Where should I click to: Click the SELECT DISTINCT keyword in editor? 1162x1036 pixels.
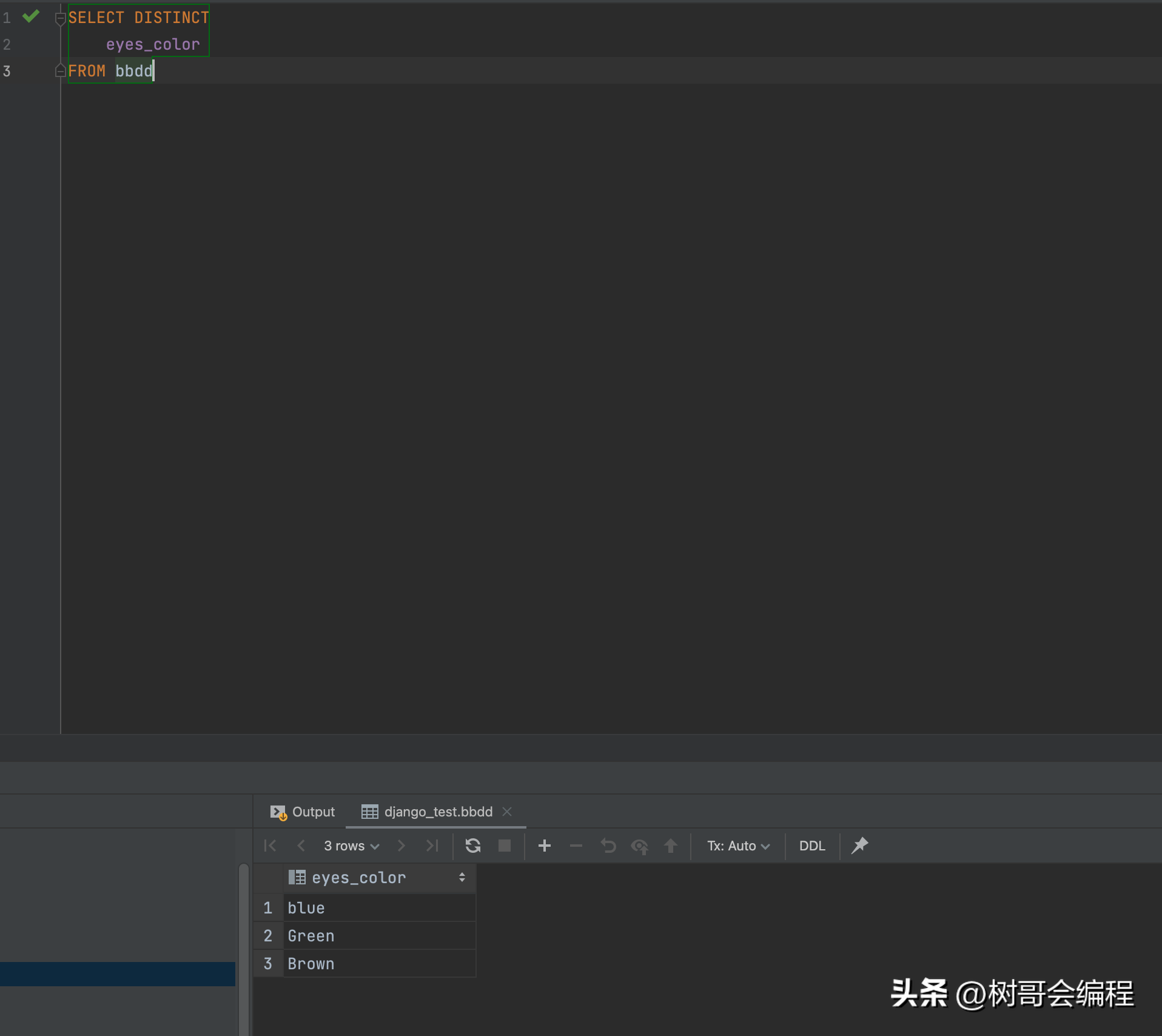click(x=138, y=18)
